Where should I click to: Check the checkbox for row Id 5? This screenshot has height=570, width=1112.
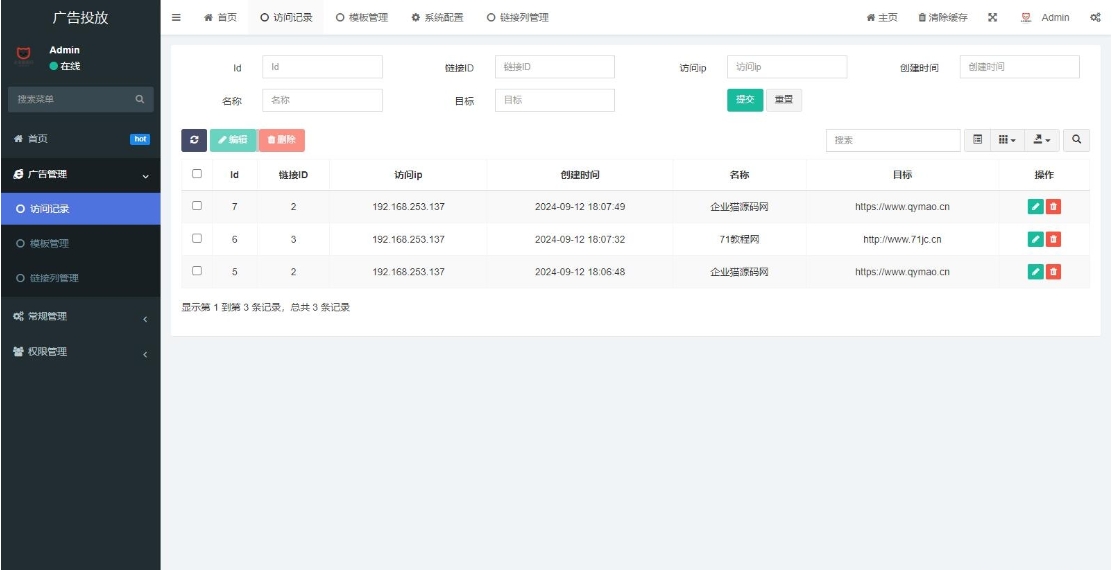point(197,271)
